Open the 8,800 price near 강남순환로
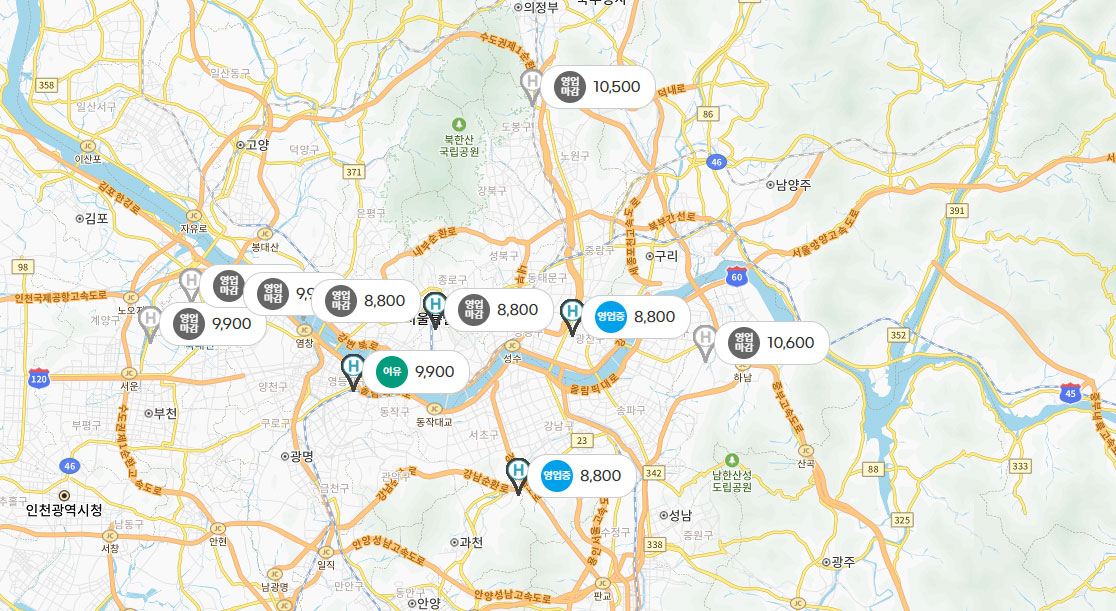1116x611 pixels. point(600,476)
